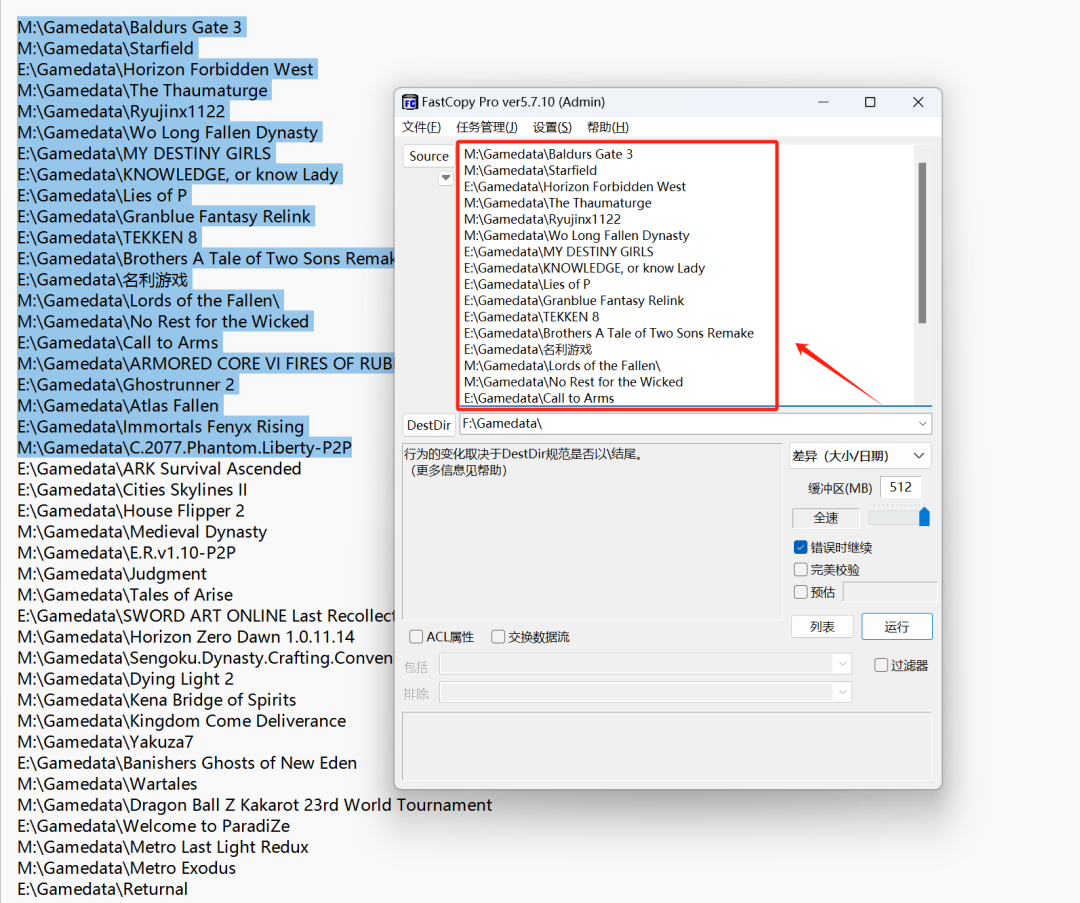Open the 任务管理(J) menu
Screen dimensions: 1080x903
pyautogui.click(x=487, y=127)
